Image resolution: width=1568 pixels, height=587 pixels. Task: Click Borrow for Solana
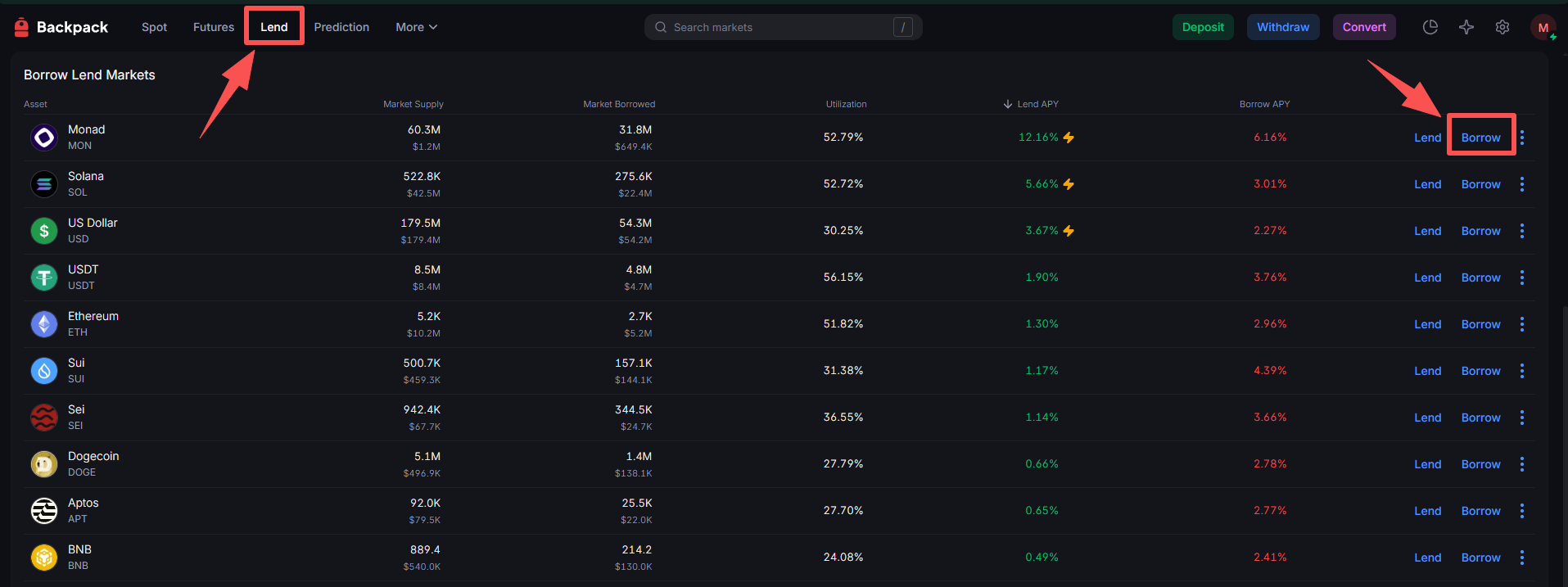(1480, 184)
